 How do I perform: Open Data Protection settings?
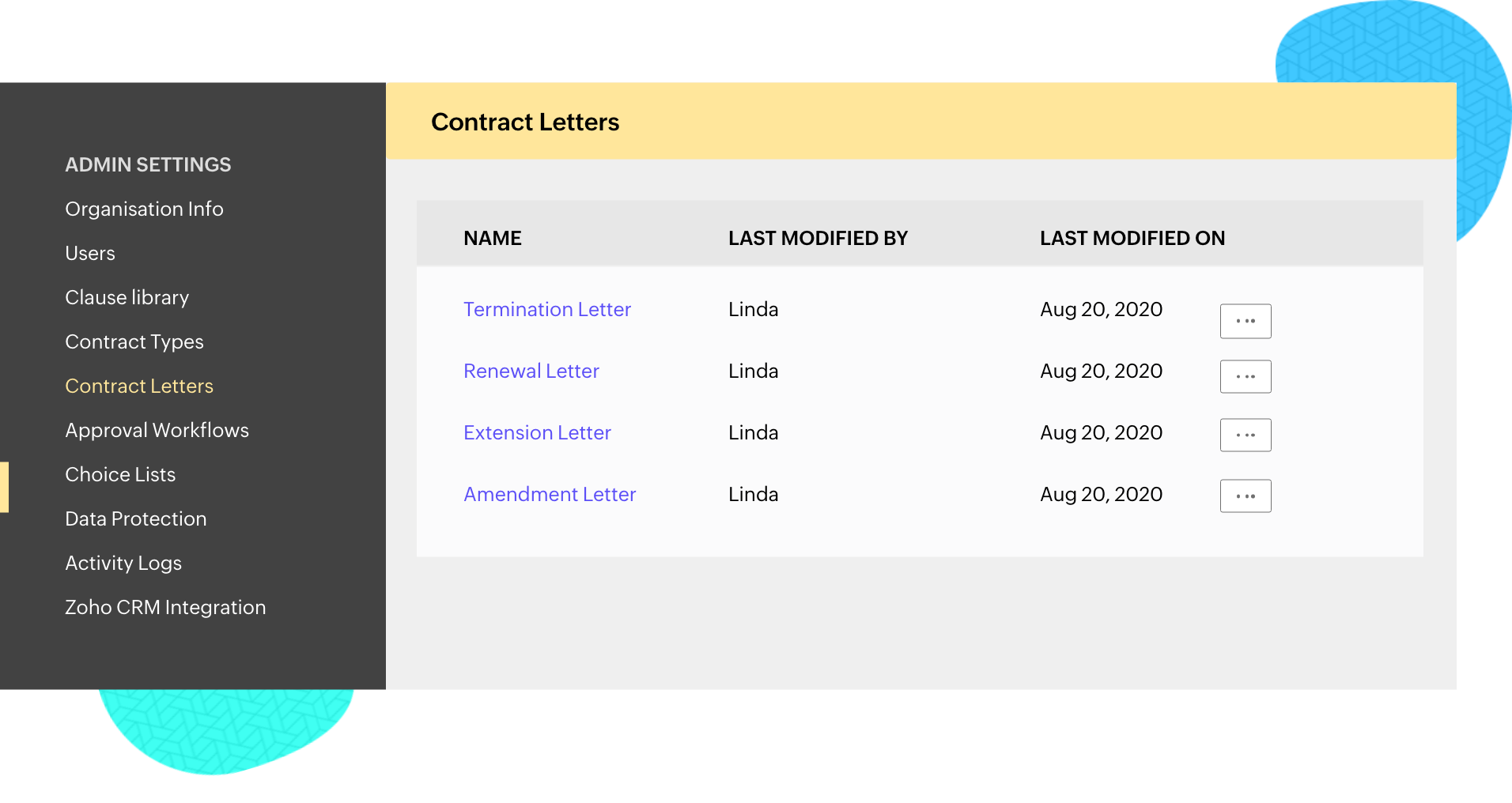(x=135, y=519)
